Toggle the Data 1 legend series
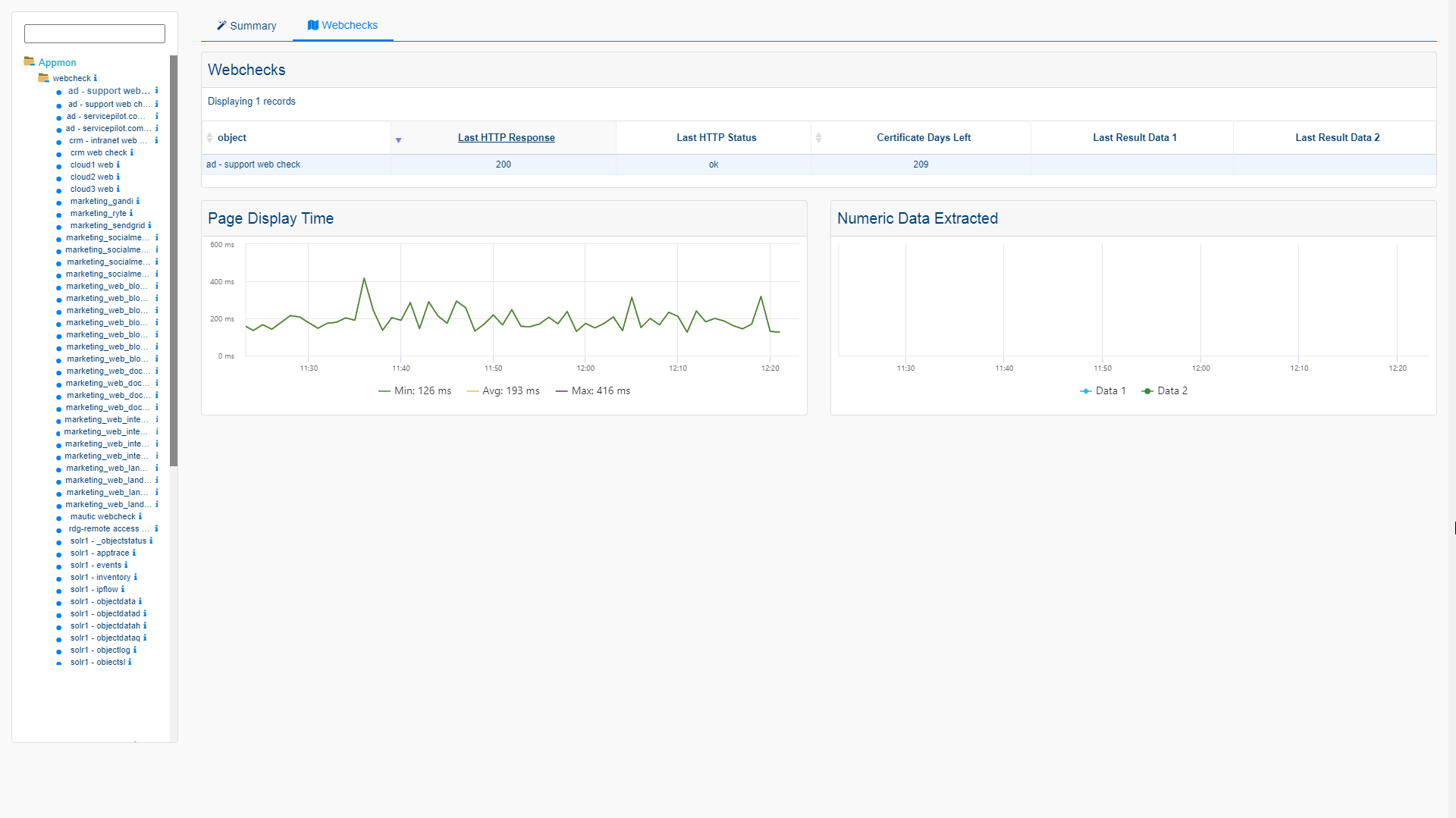Image resolution: width=1456 pixels, height=818 pixels. [x=1103, y=390]
